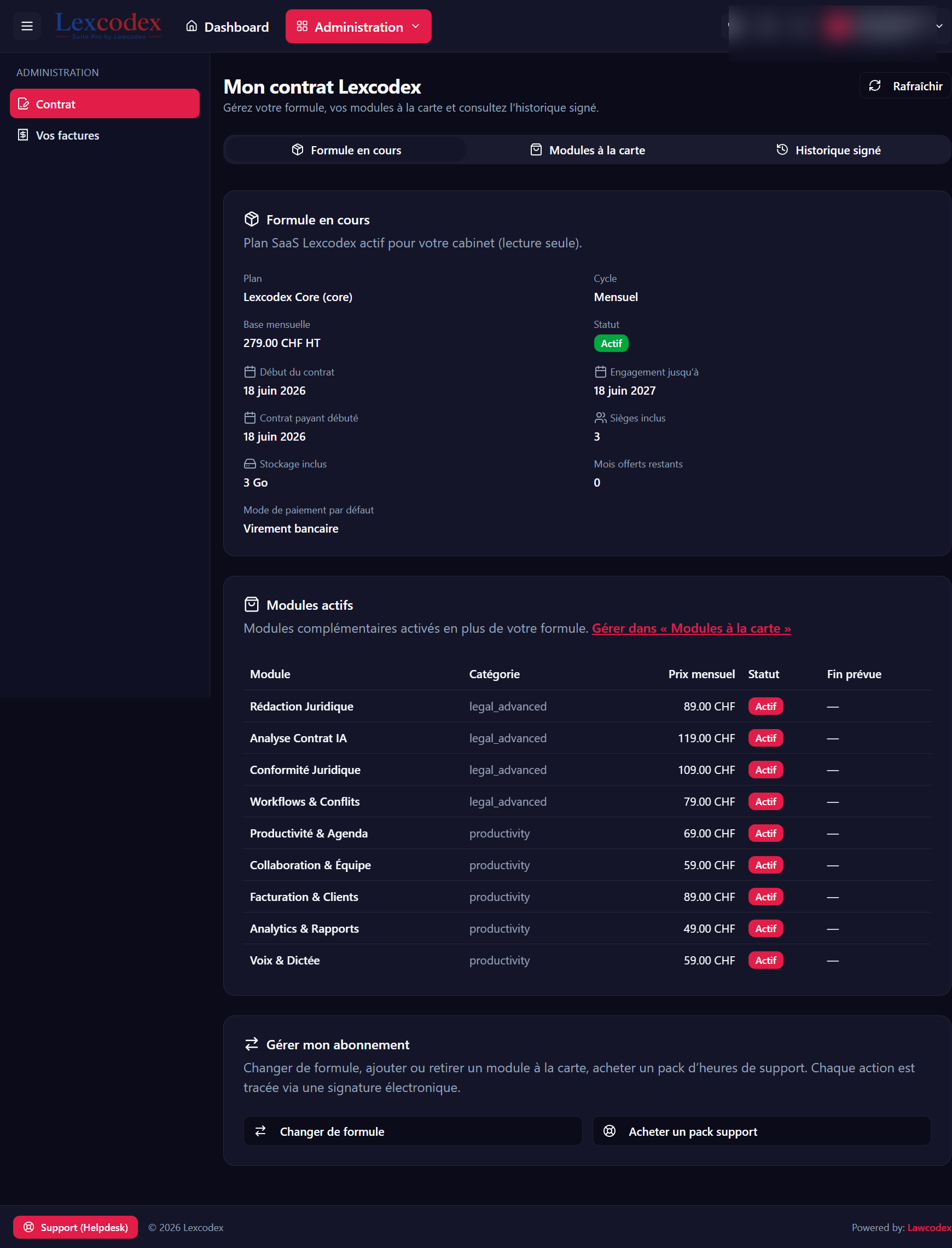Click the Module column header

pyautogui.click(x=270, y=674)
